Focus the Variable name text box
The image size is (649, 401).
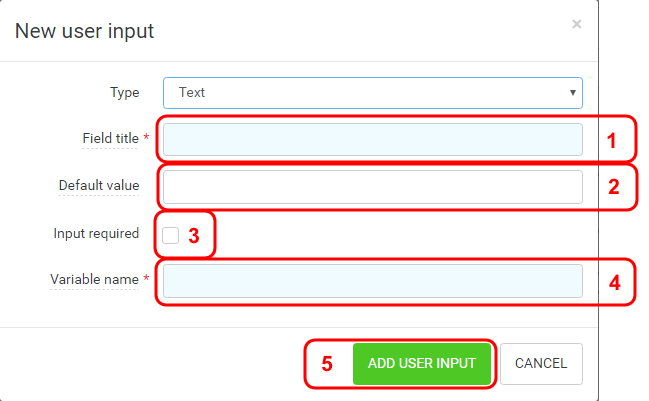(x=372, y=281)
